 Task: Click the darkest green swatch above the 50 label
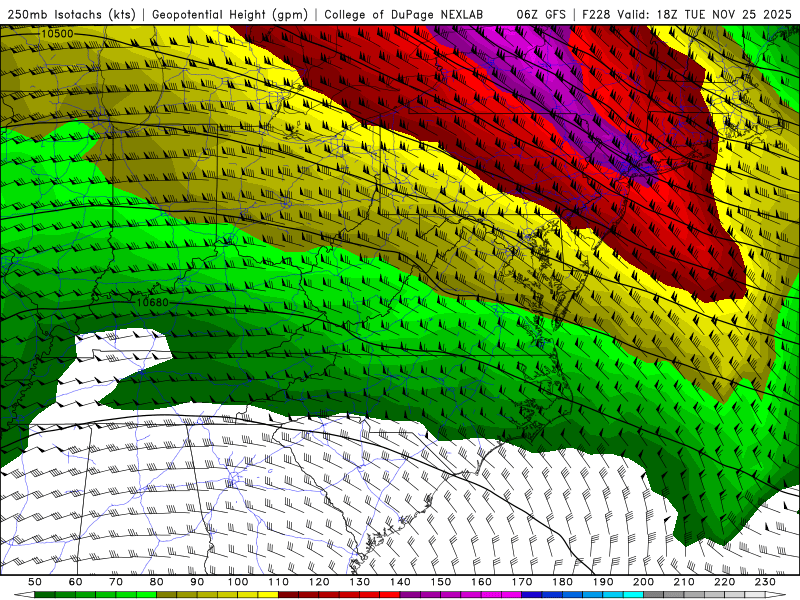pos(44,595)
